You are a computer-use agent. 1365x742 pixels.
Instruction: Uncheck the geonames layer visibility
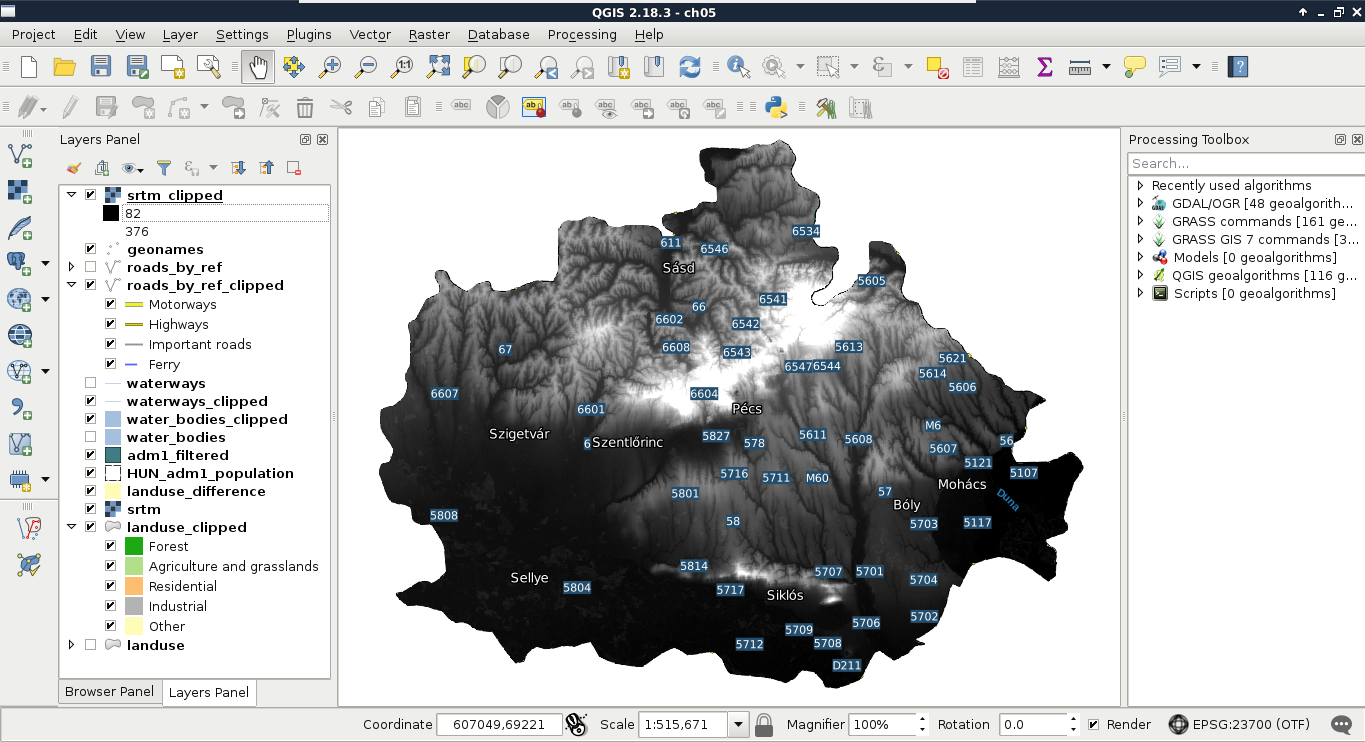[91, 249]
